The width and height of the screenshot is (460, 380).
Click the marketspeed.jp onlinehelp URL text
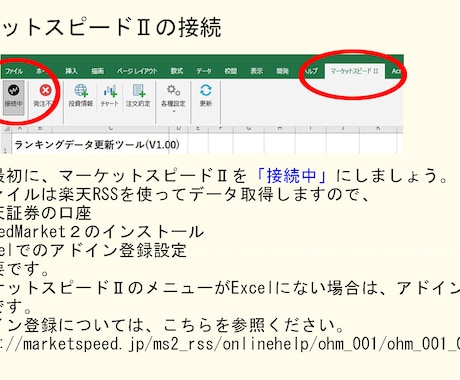tap(230, 344)
